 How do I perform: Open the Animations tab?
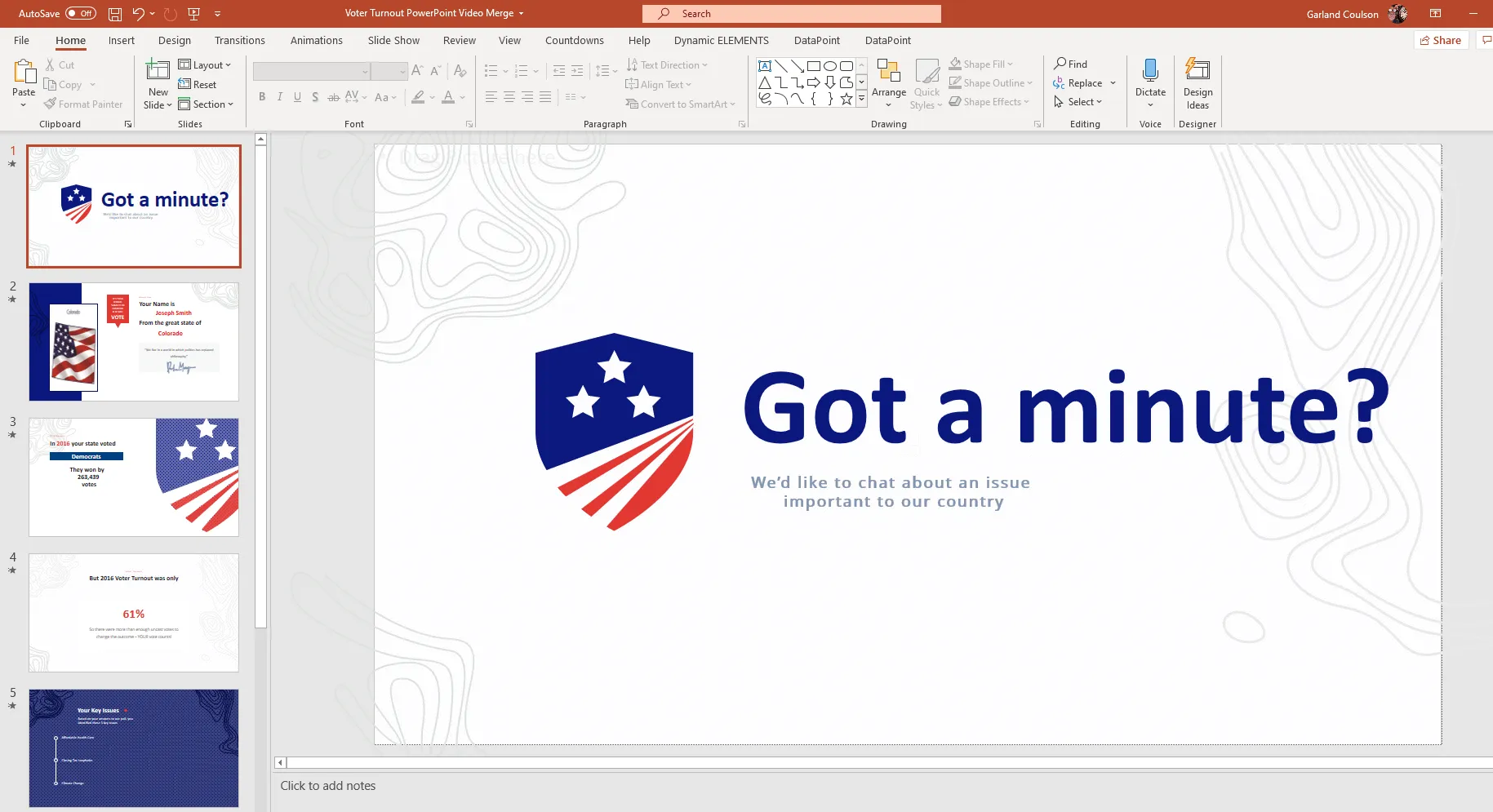(x=317, y=41)
